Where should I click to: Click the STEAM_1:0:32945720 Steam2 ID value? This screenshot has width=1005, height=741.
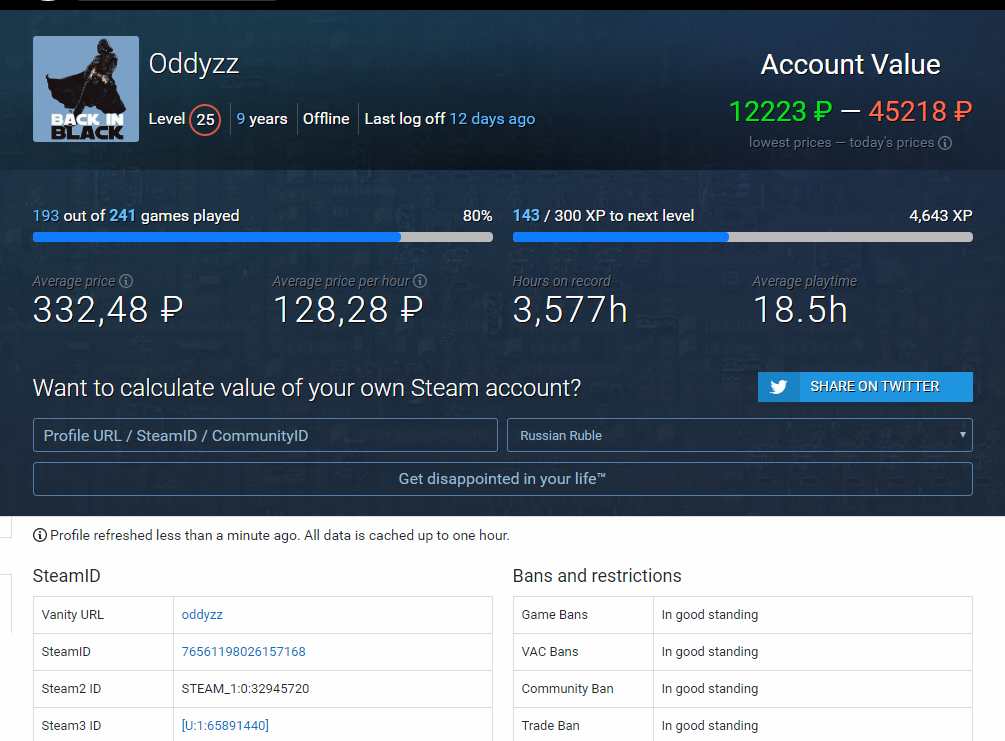coord(245,689)
